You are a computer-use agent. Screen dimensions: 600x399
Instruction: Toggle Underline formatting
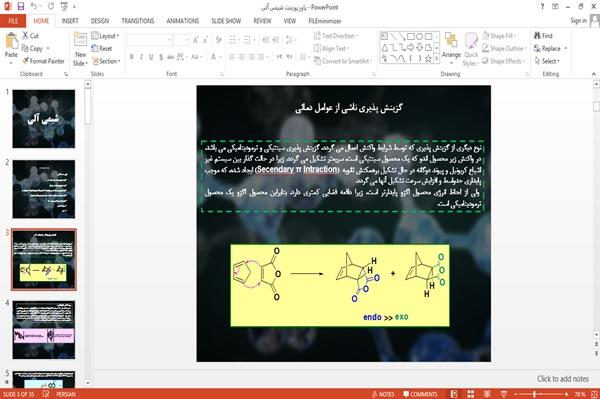151,57
